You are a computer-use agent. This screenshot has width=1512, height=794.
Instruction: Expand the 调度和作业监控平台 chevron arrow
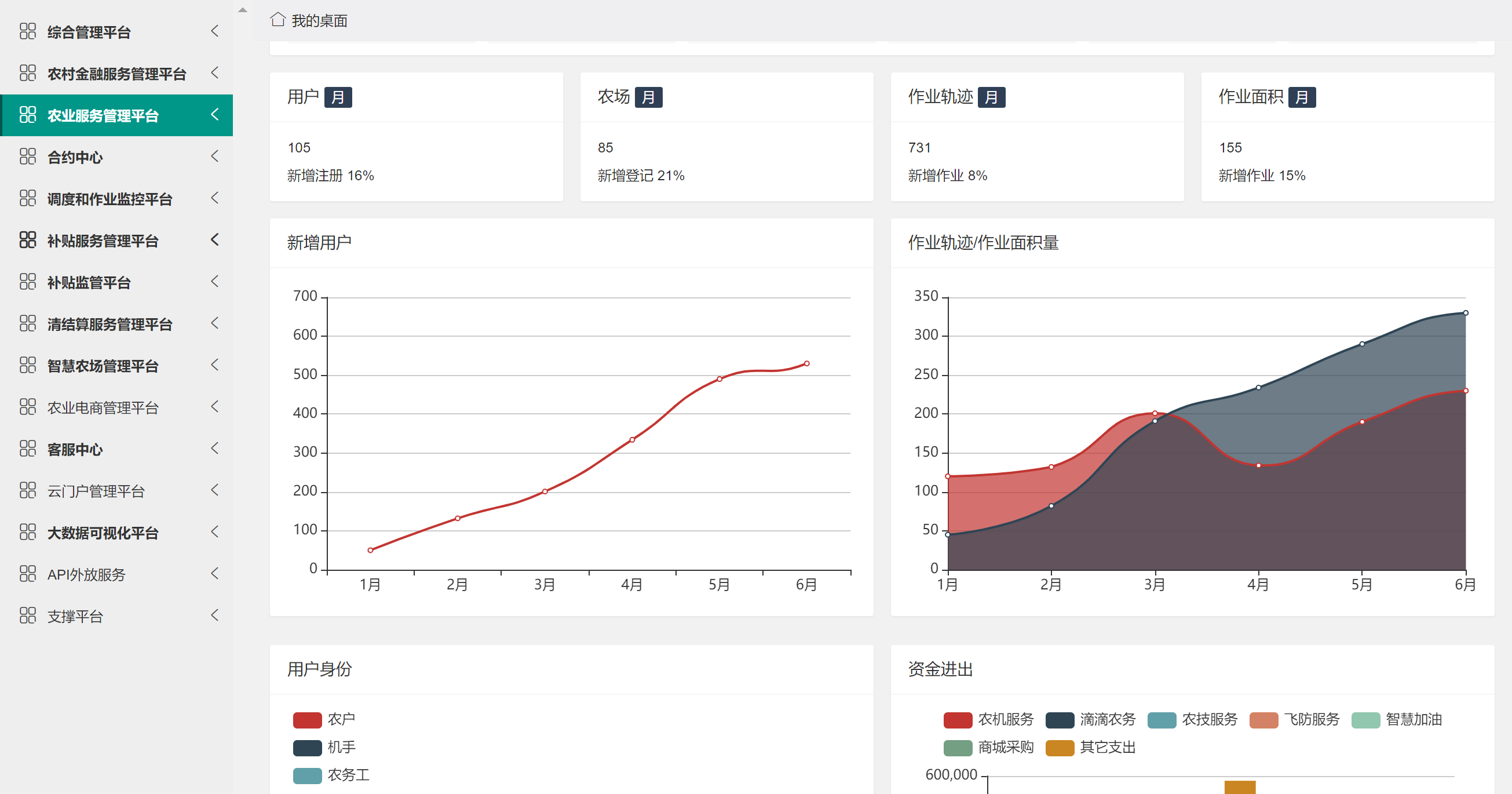tap(215, 198)
